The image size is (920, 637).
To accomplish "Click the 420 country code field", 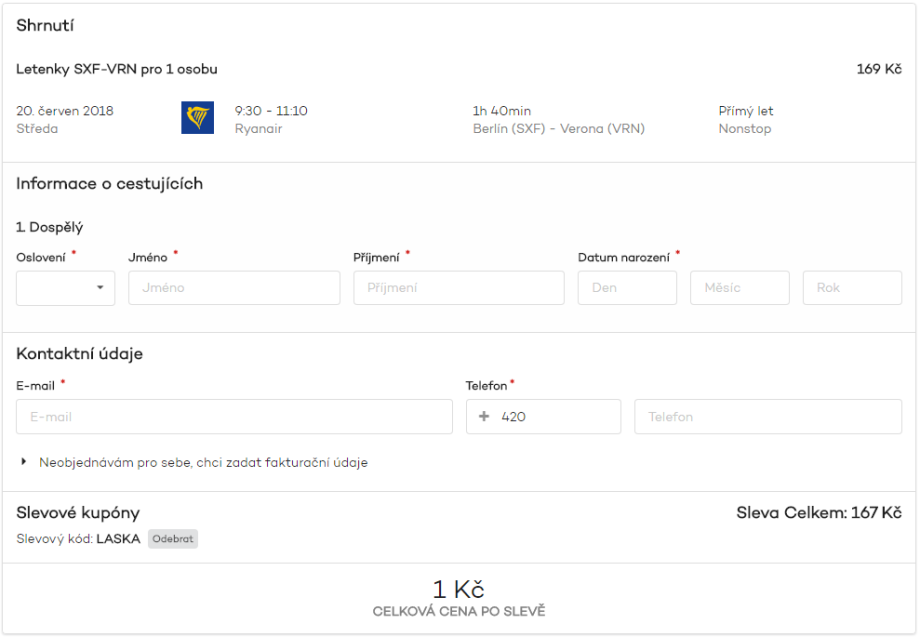I will [x=555, y=417].
